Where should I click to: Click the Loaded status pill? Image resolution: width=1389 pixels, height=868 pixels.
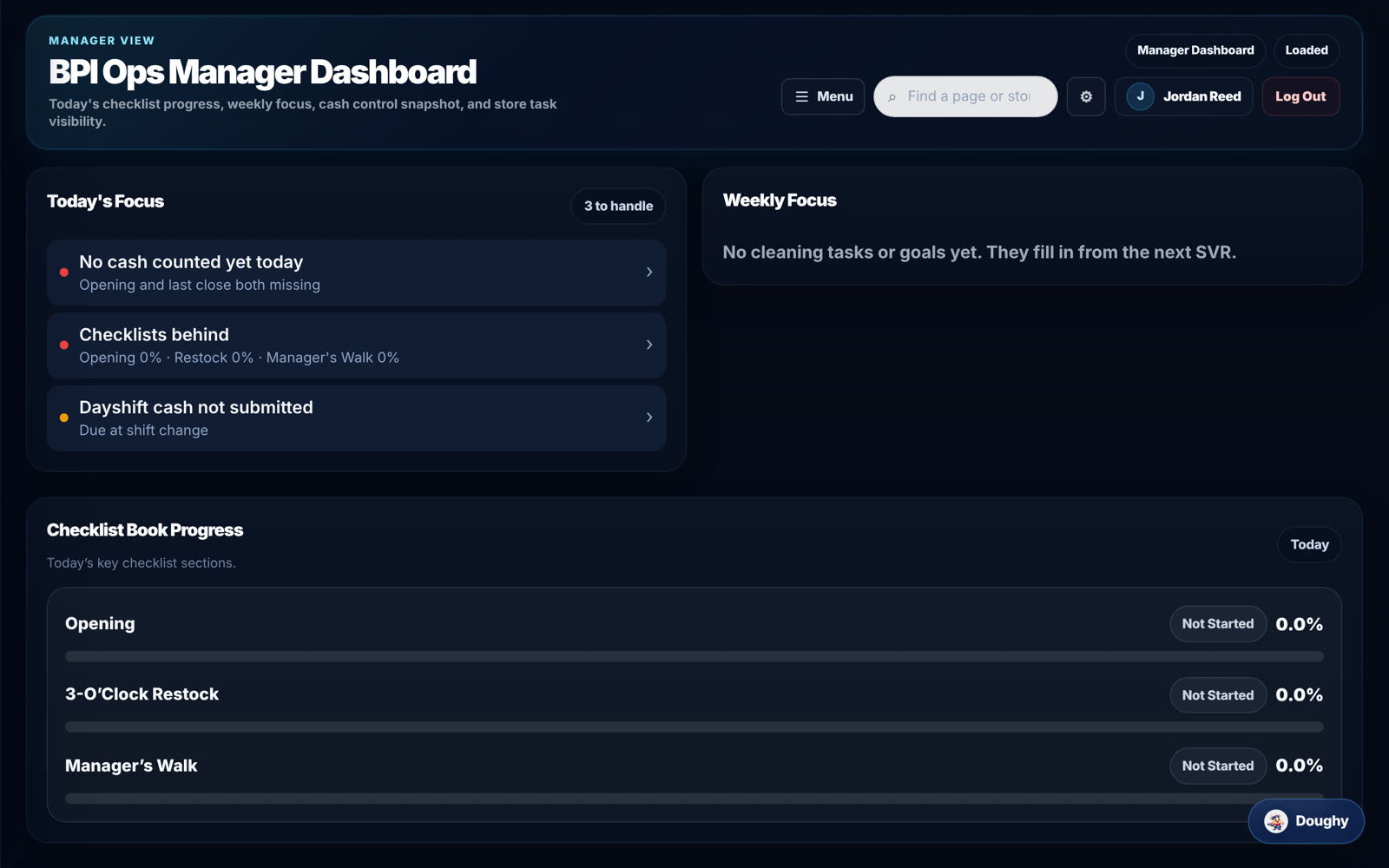point(1307,50)
